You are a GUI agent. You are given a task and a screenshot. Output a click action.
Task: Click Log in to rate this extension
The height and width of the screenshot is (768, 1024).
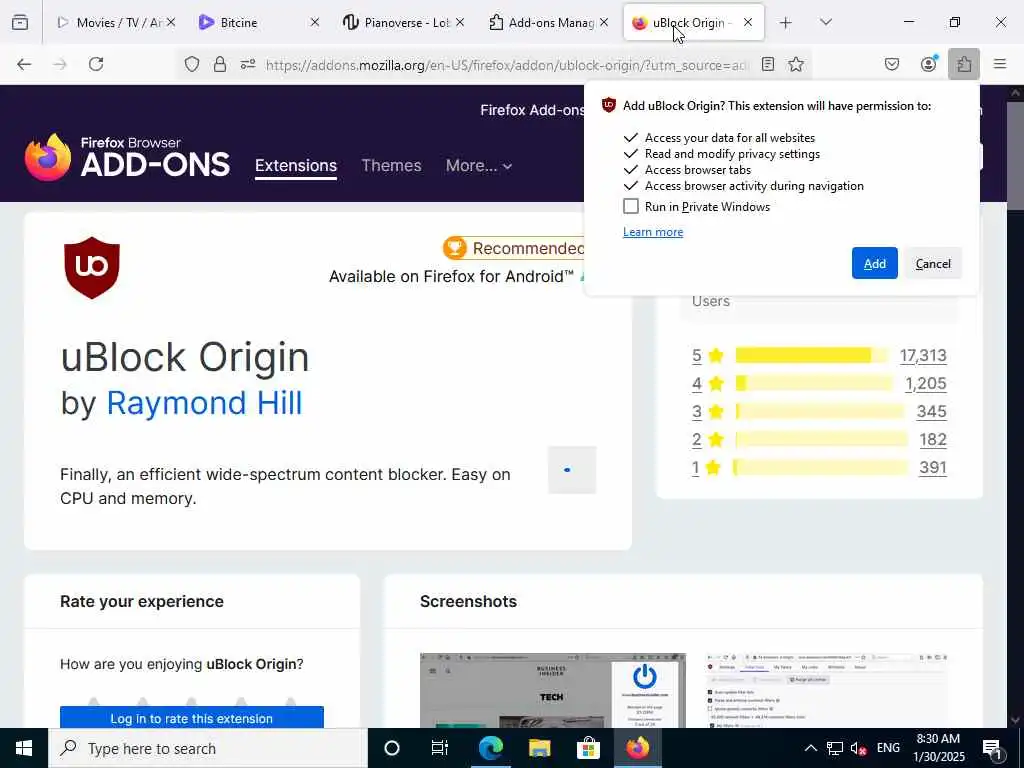pos(191,718)
